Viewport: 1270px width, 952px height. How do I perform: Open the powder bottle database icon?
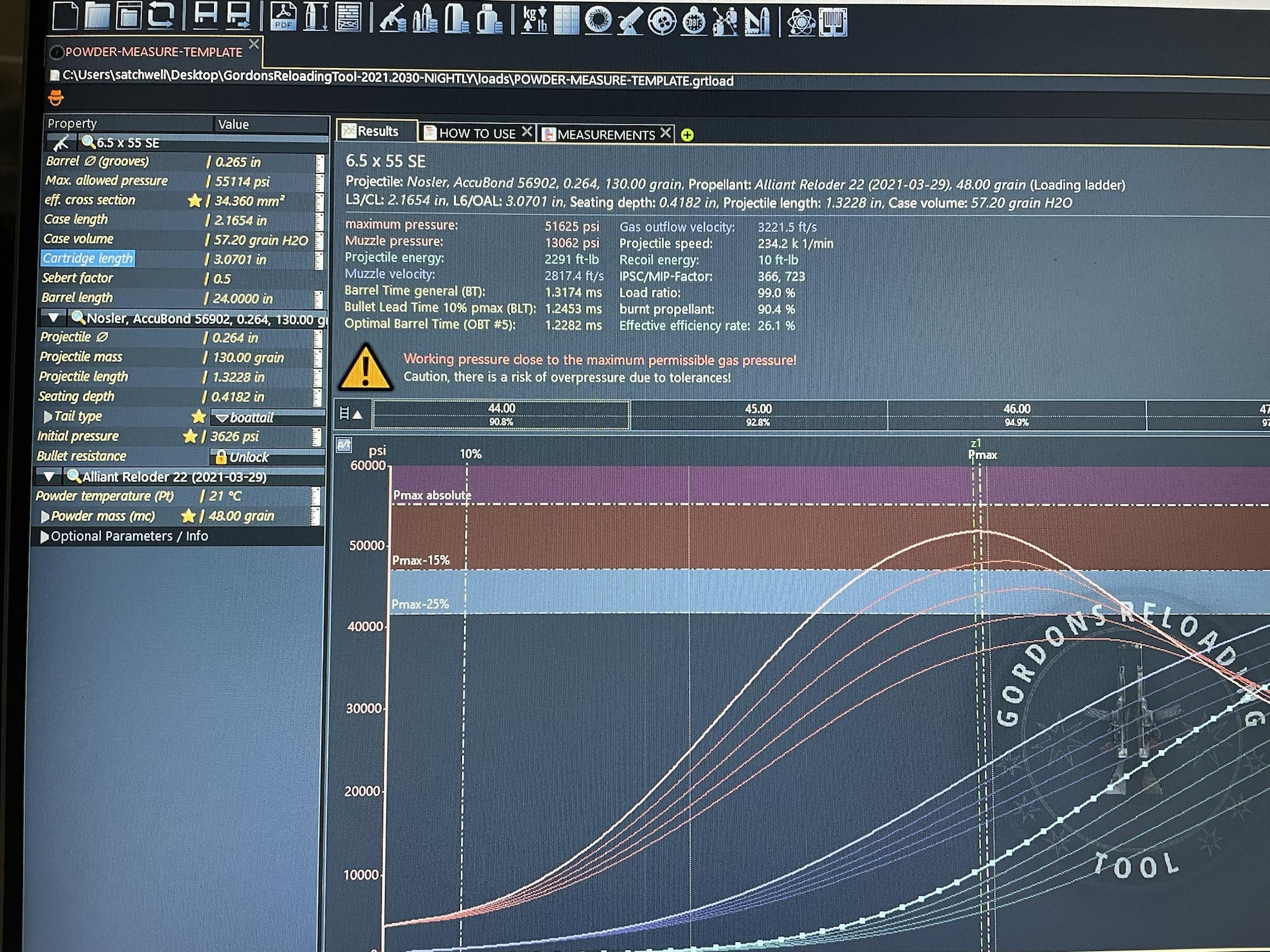coord(489,19)
